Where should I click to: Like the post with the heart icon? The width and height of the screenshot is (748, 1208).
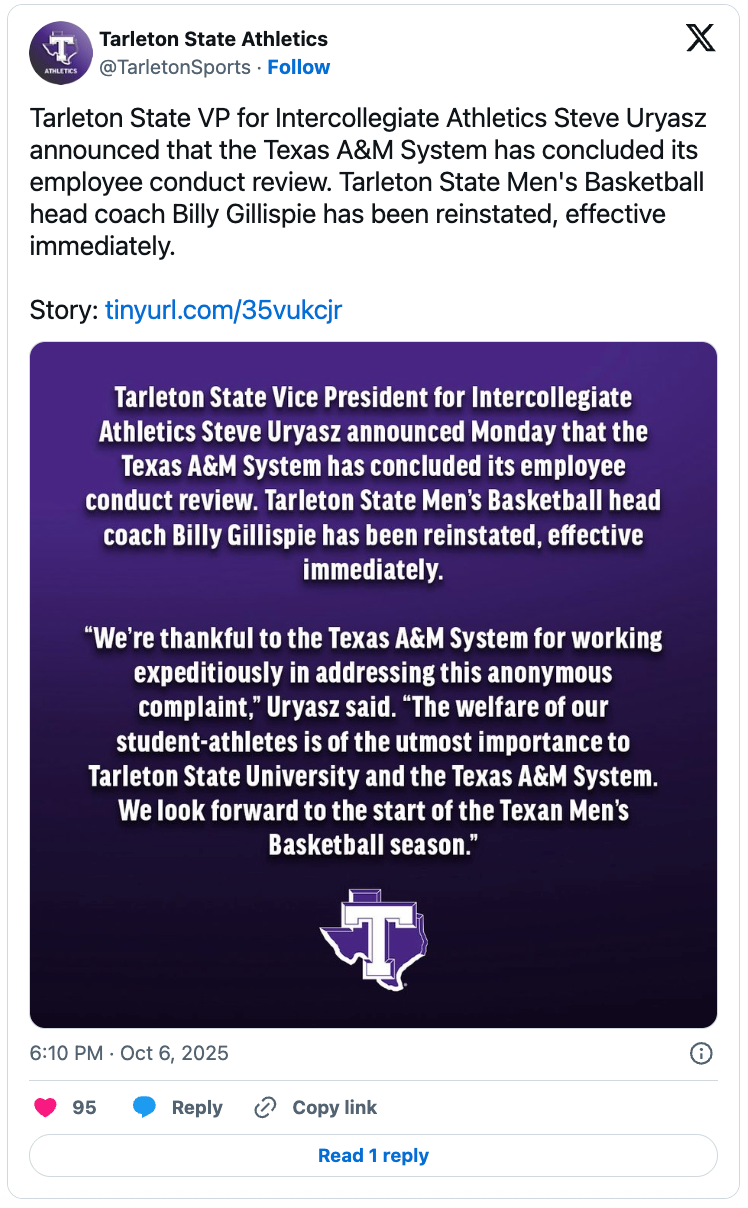(x=46, y=1107)
